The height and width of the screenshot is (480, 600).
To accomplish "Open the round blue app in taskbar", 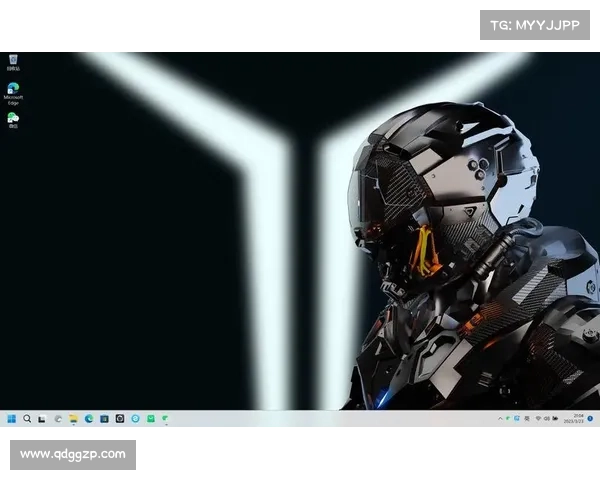I will click(x=135, y=418).
